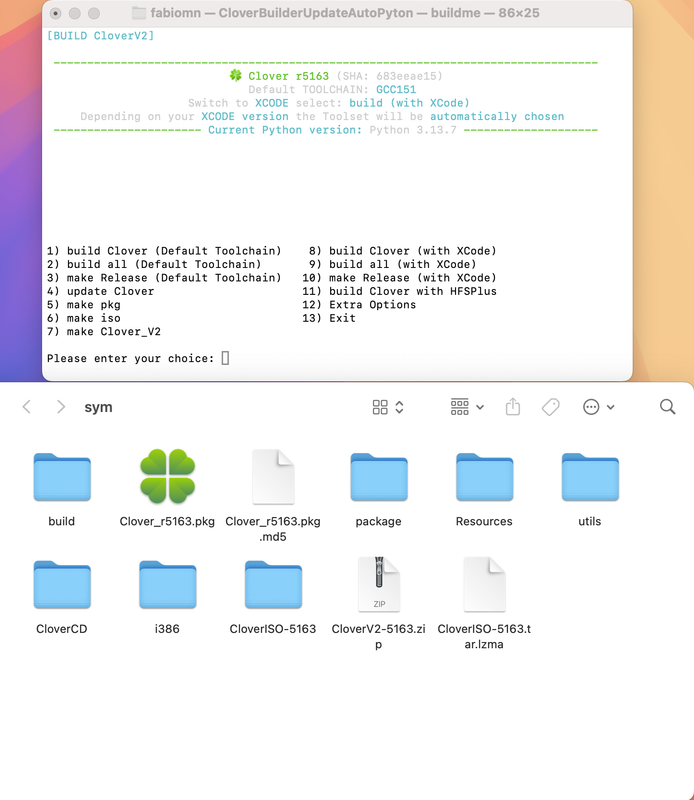The image size is (694, 800).
Task: Click the Edit Tags icon
Action: (x=551, y=407)
